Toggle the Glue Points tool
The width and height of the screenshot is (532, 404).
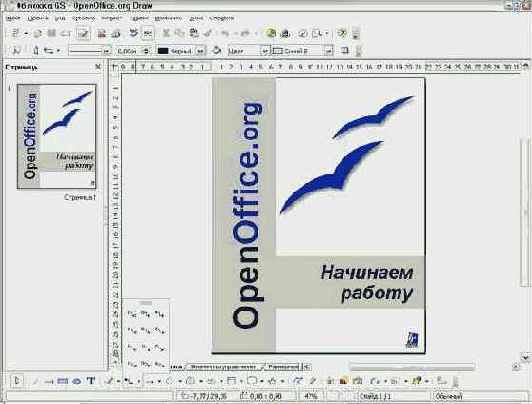pyautogui.click(x=313, y=381)
